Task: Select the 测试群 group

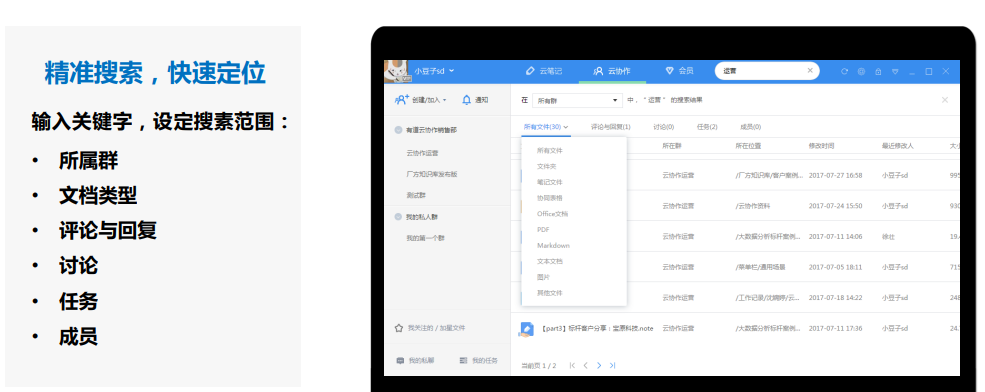Action: pyautogui.click(x=416, y=195)
